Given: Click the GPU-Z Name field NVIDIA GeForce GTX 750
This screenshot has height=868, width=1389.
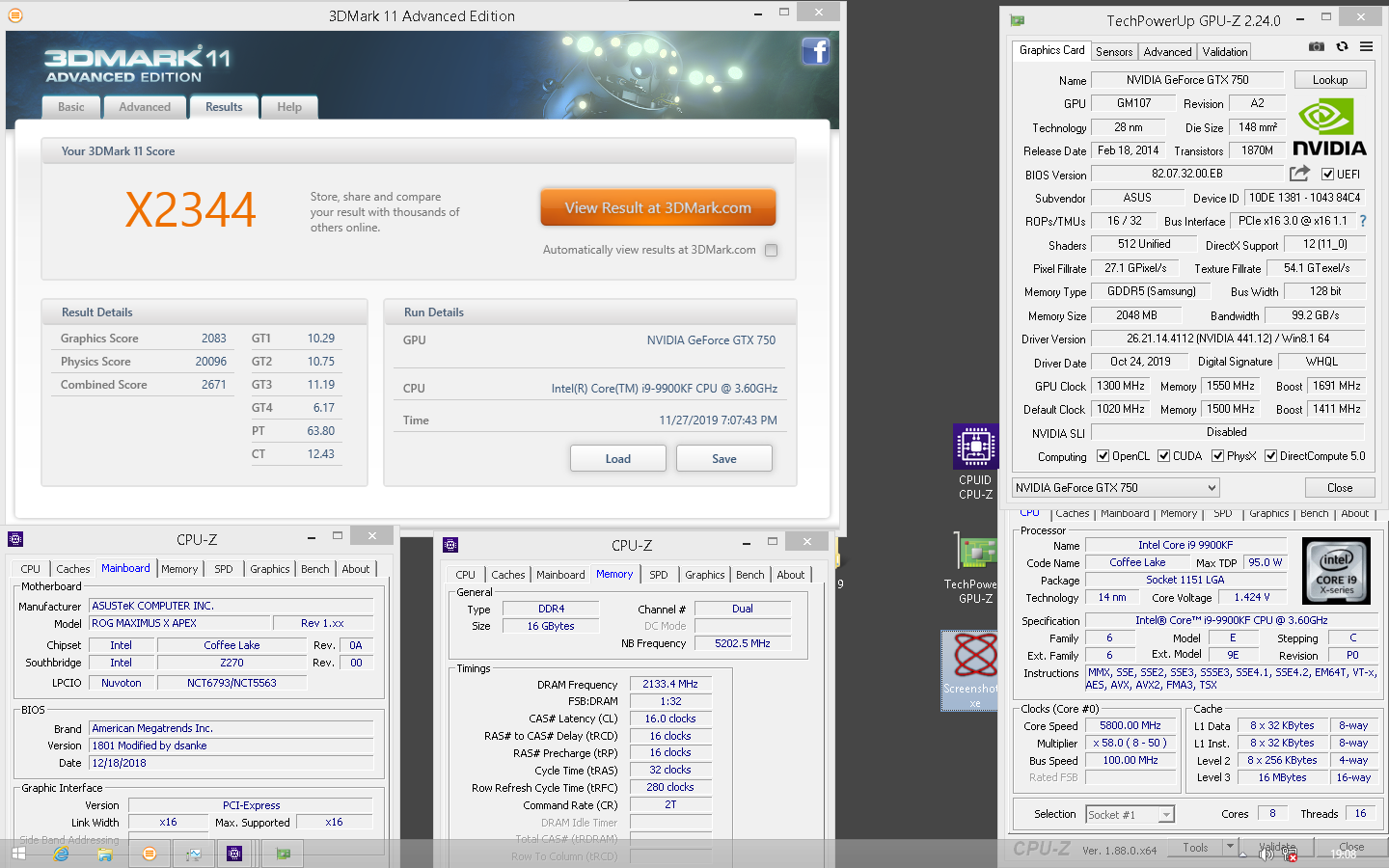Looking at the screenshot, I should click(1187, 80).
